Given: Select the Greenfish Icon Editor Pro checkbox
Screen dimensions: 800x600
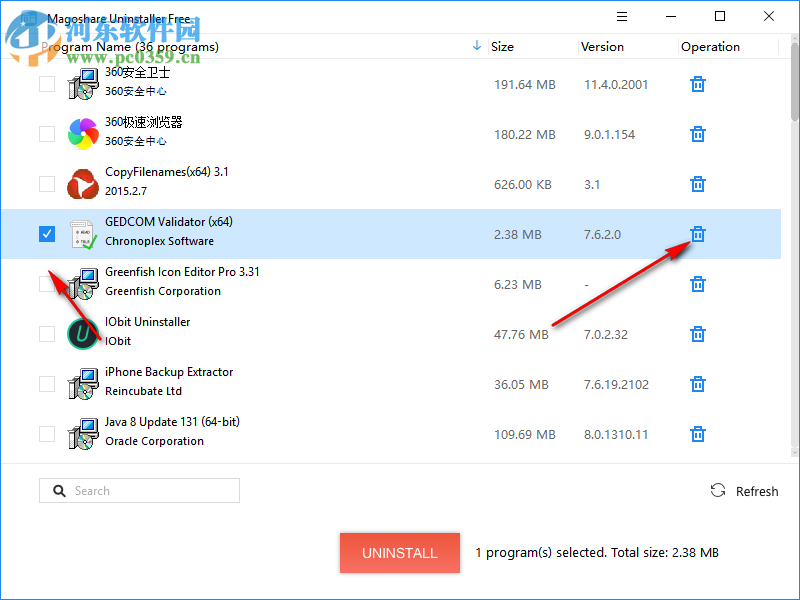Looking at the screenshot, I should click(x=46, y=284).
